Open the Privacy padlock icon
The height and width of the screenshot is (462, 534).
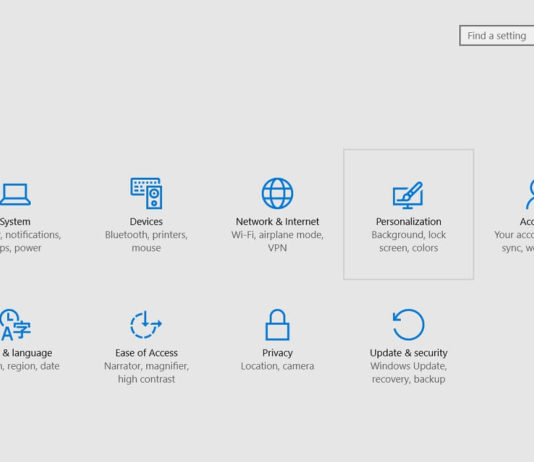(x=277, y=325)
